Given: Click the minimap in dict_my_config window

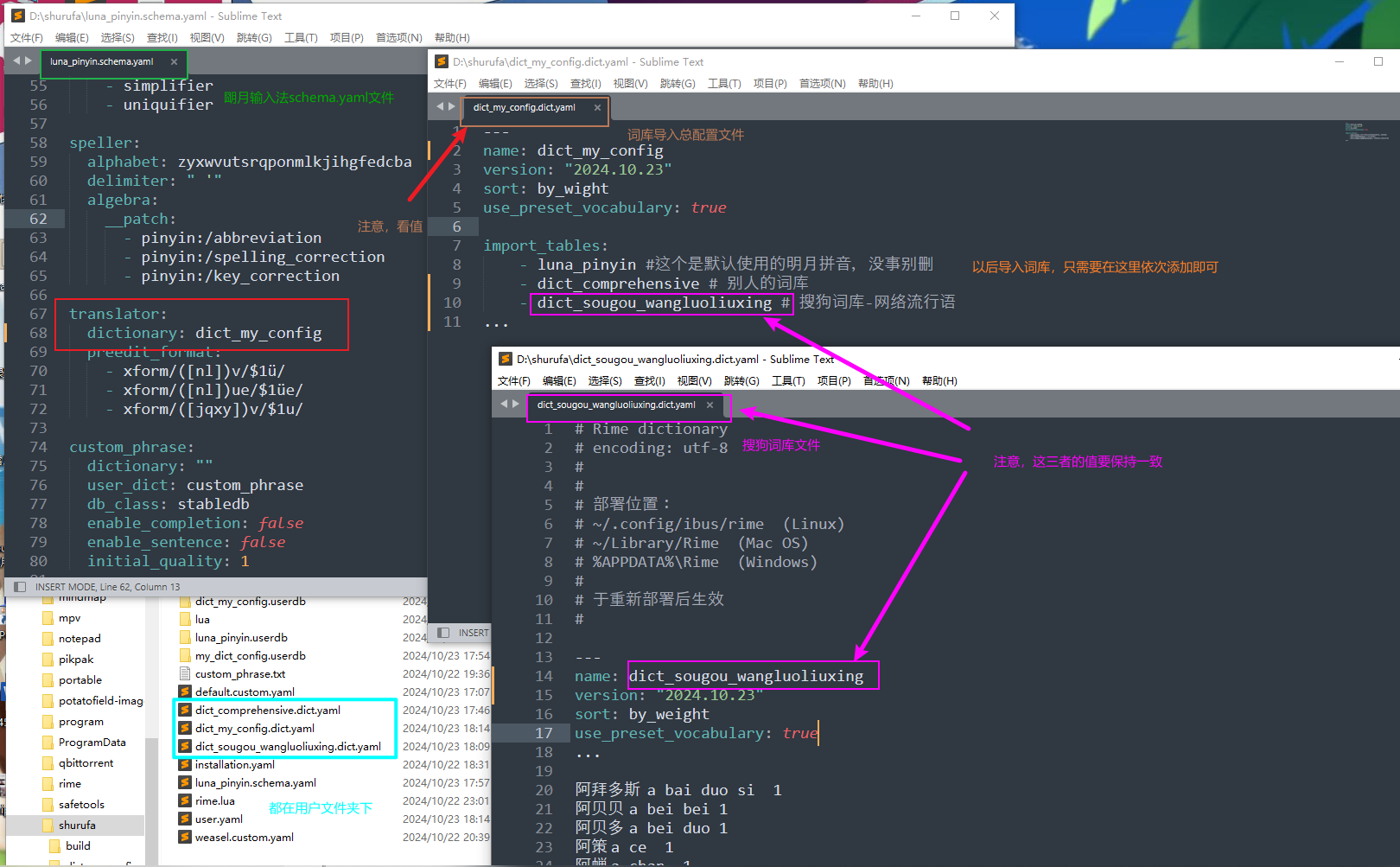Looking at the screenshot, I should (1365, 132).
